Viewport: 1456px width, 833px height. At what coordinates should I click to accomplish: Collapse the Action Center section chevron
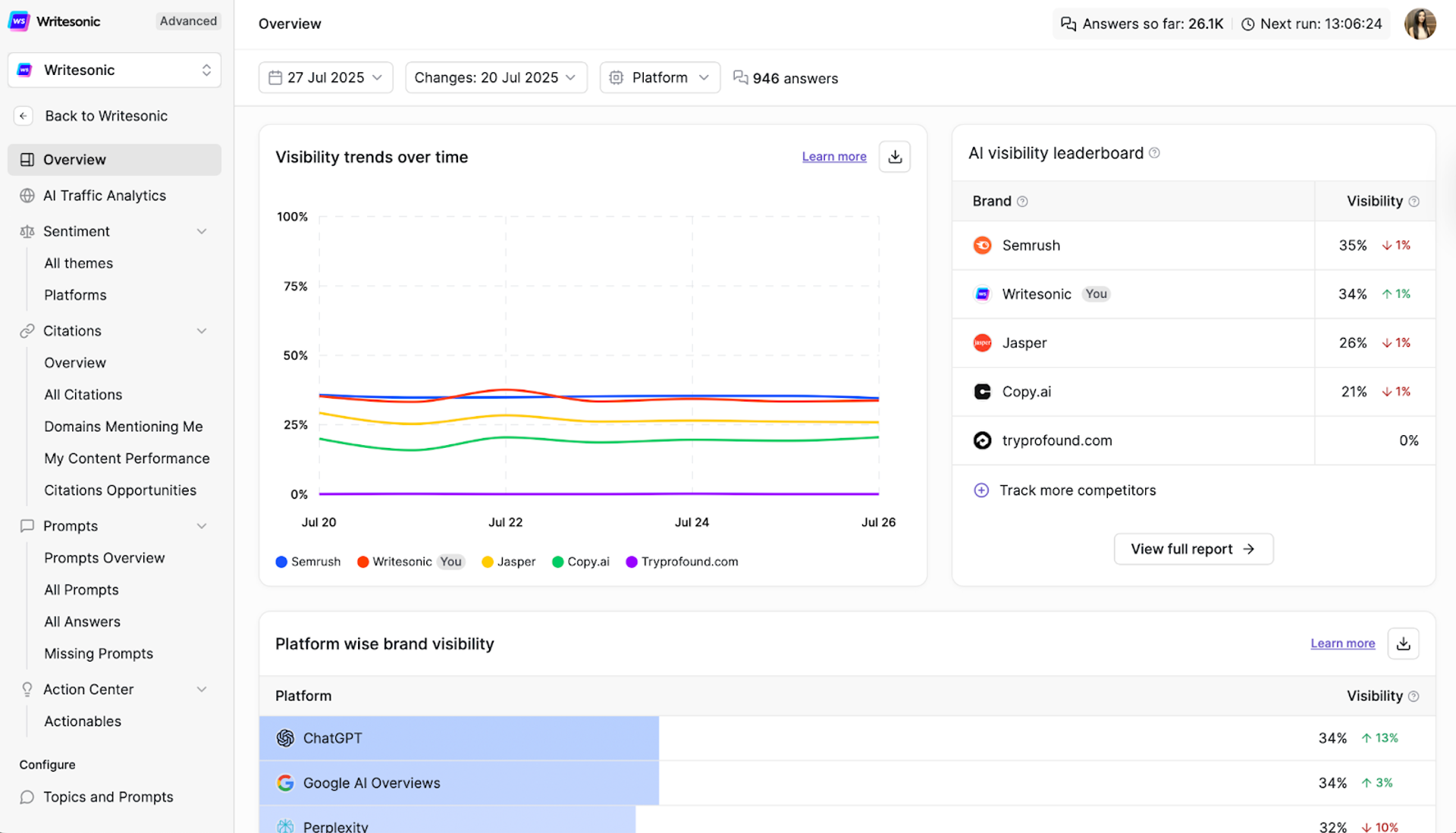[202, 690]
